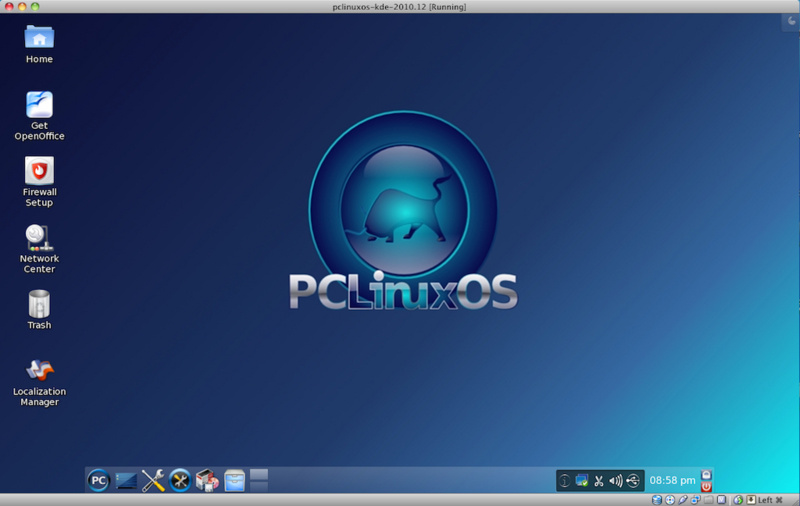Minimize the VirtualBox window with yellow button
Screen dimensions: 800x506
(x=22, y=7)
